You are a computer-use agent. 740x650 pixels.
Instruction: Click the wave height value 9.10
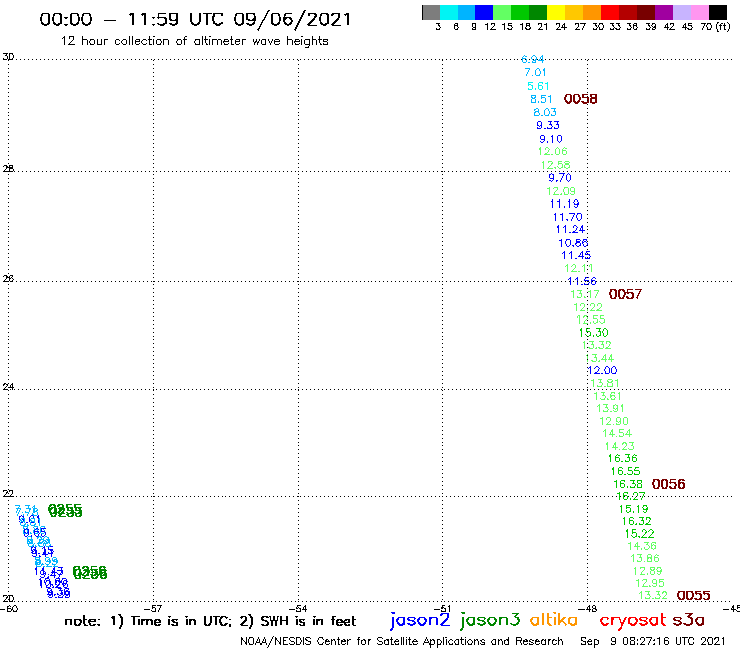pos(551,139)
